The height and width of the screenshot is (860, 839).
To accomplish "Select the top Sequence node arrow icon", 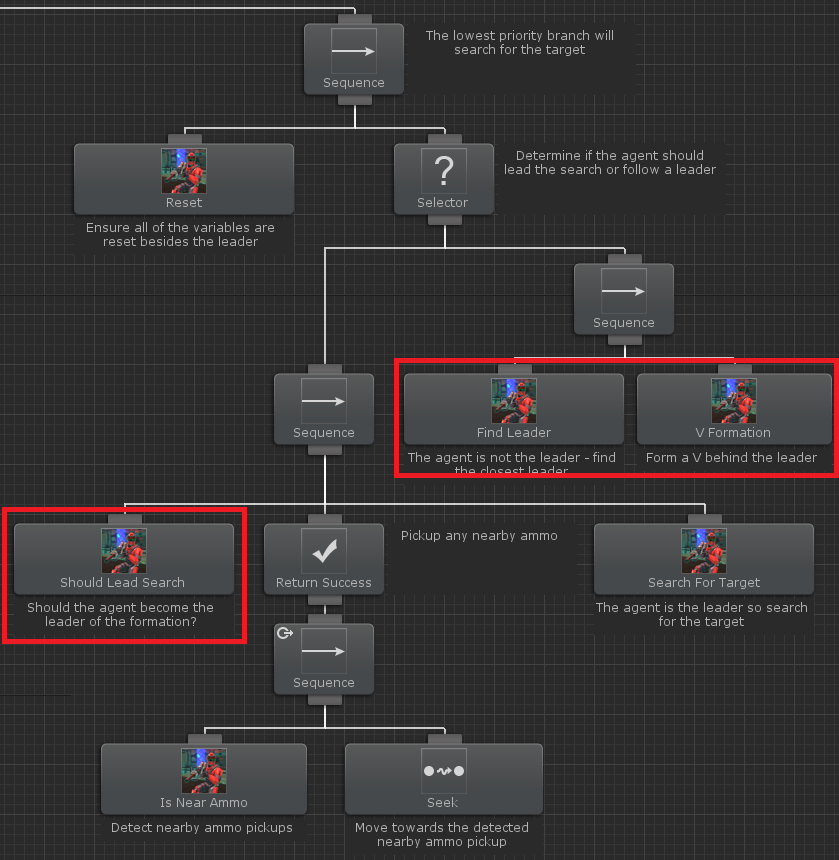I will point(354,51).
